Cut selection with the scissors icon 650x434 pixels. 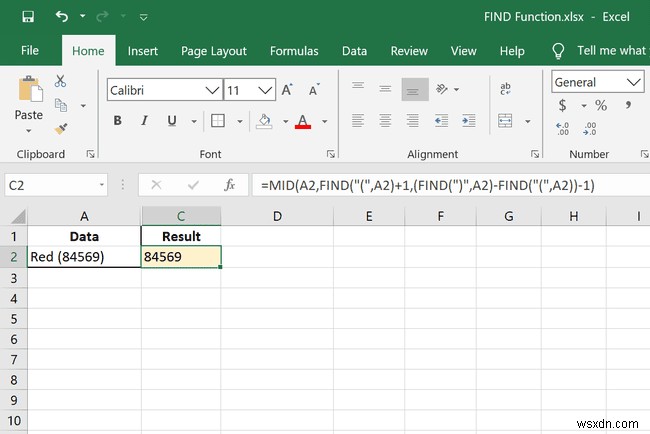click(60, 81)
